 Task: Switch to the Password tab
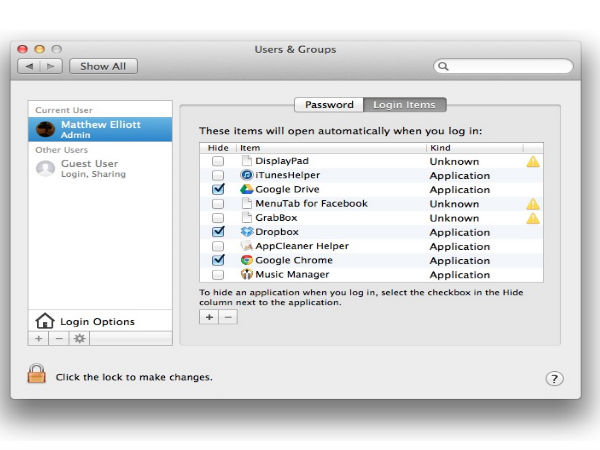(329, 105)
